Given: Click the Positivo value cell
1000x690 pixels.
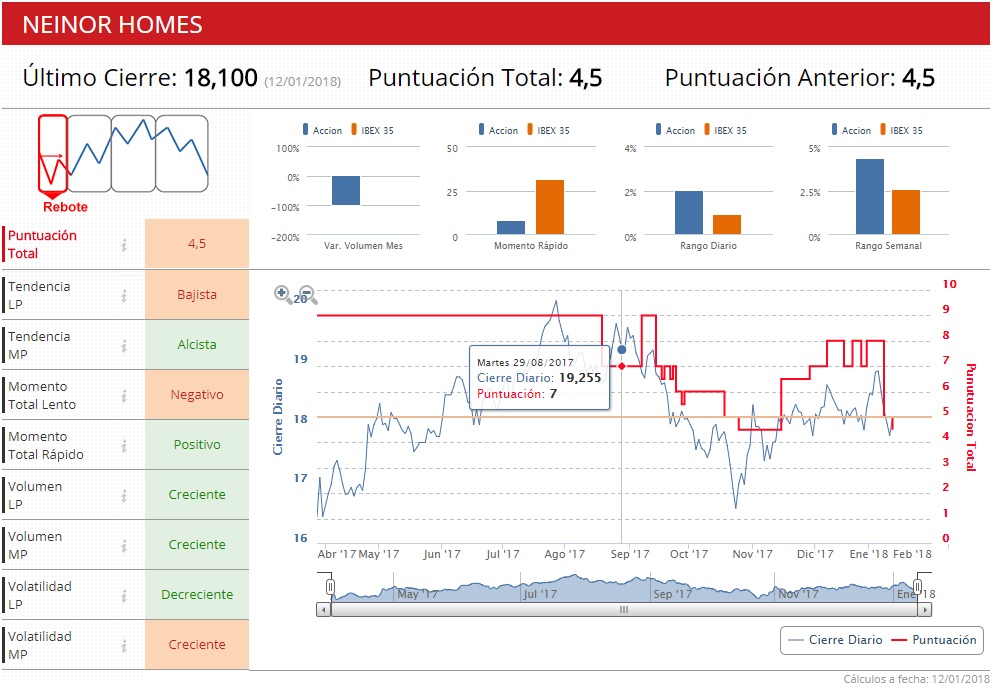Looking at the screenshot, I should point(197,444).
